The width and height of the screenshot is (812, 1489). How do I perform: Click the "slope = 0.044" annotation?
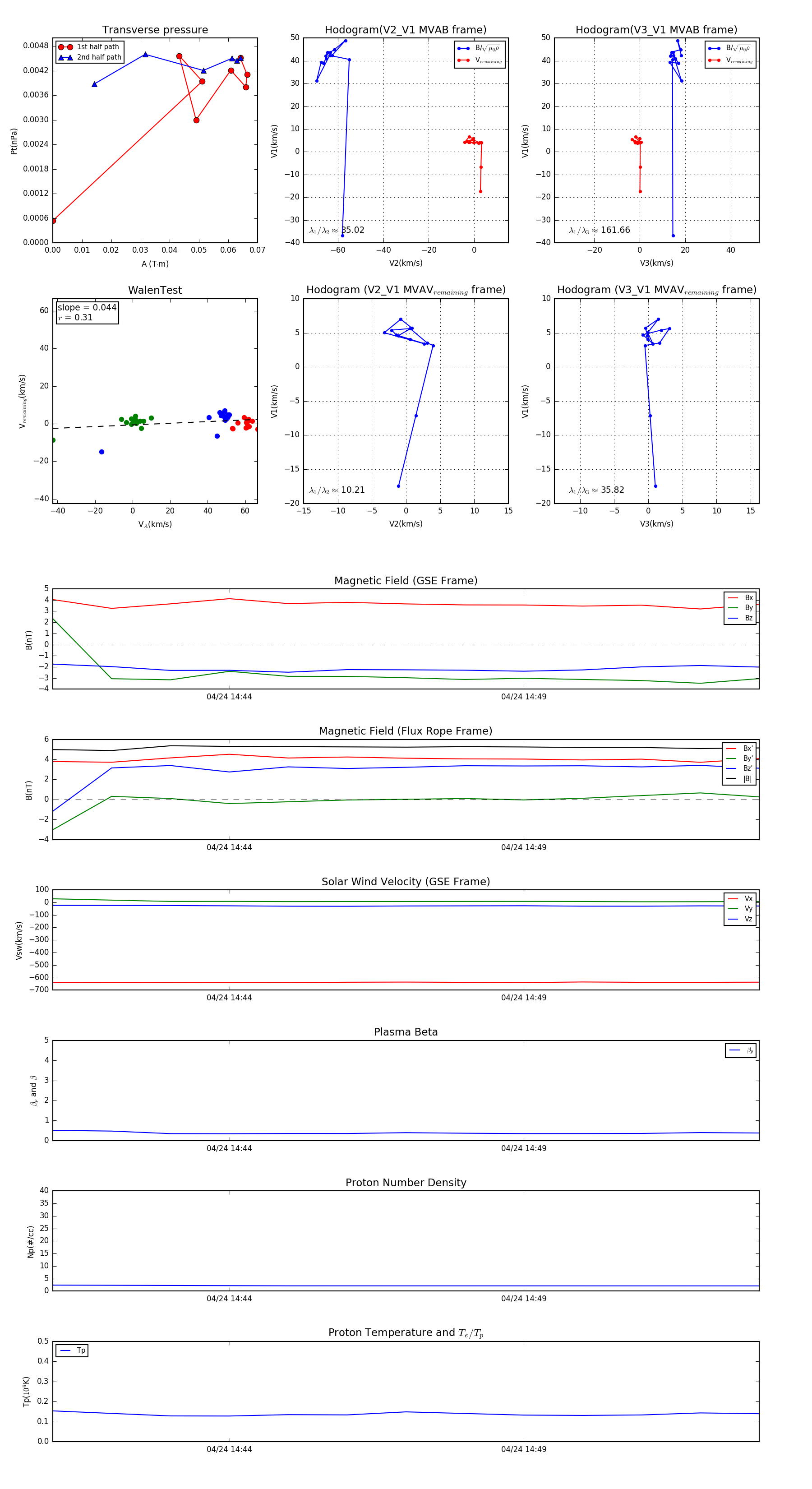87,308
